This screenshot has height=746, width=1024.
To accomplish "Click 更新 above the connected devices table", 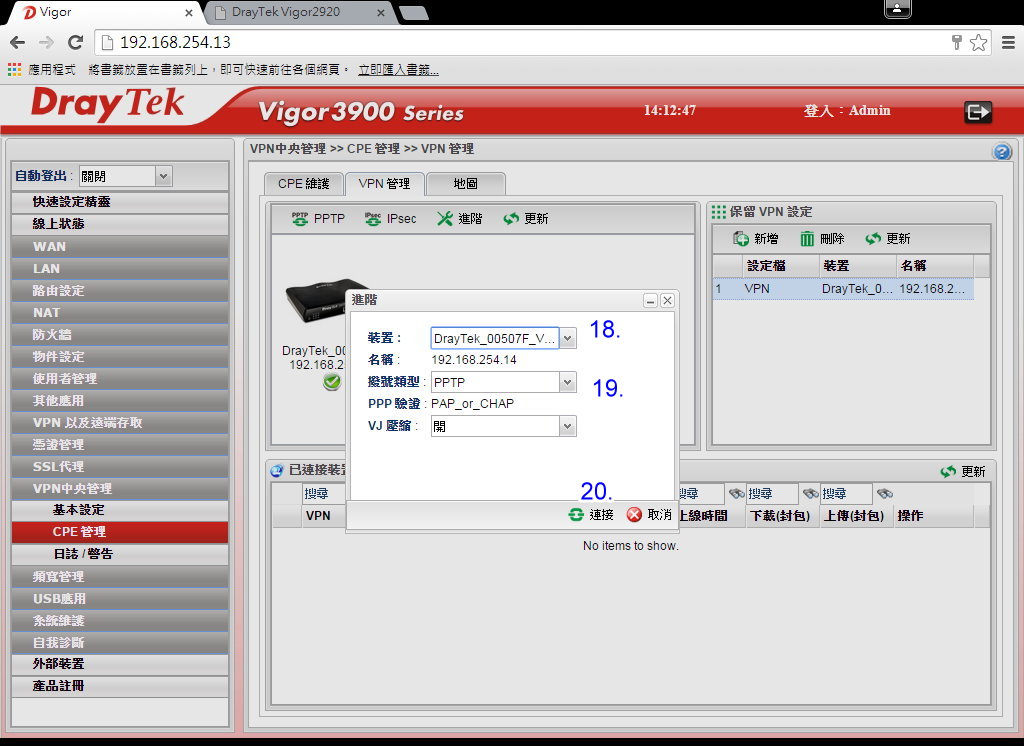I will point(963,471).
